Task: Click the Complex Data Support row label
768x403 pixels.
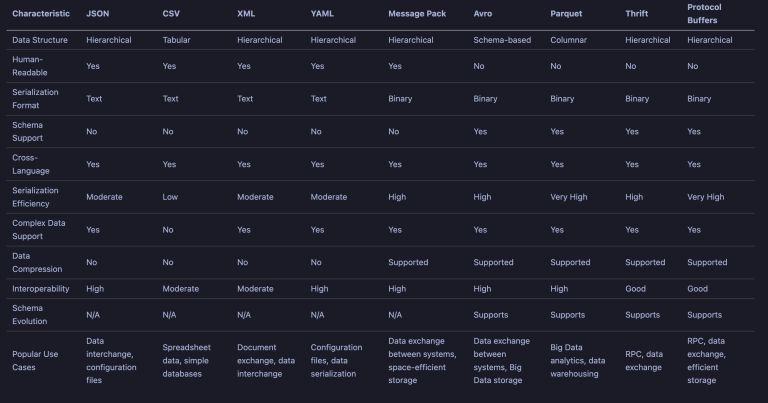Action: 38,229
